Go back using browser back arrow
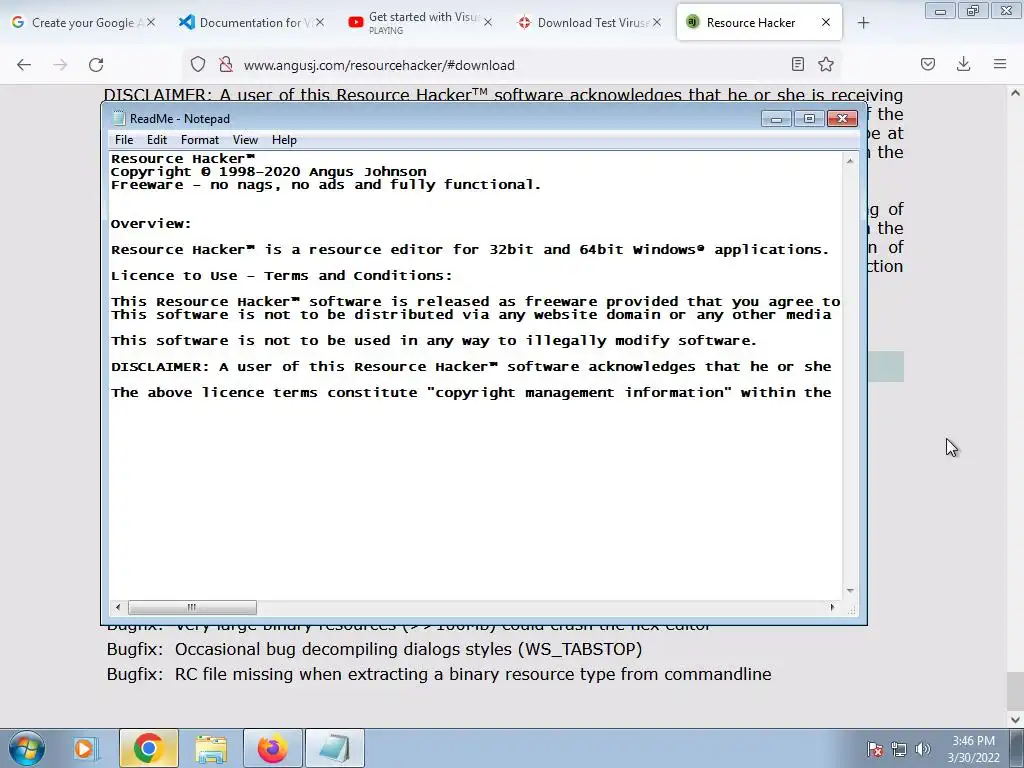This screenshot has height=768, width=1024. [24, 65]
